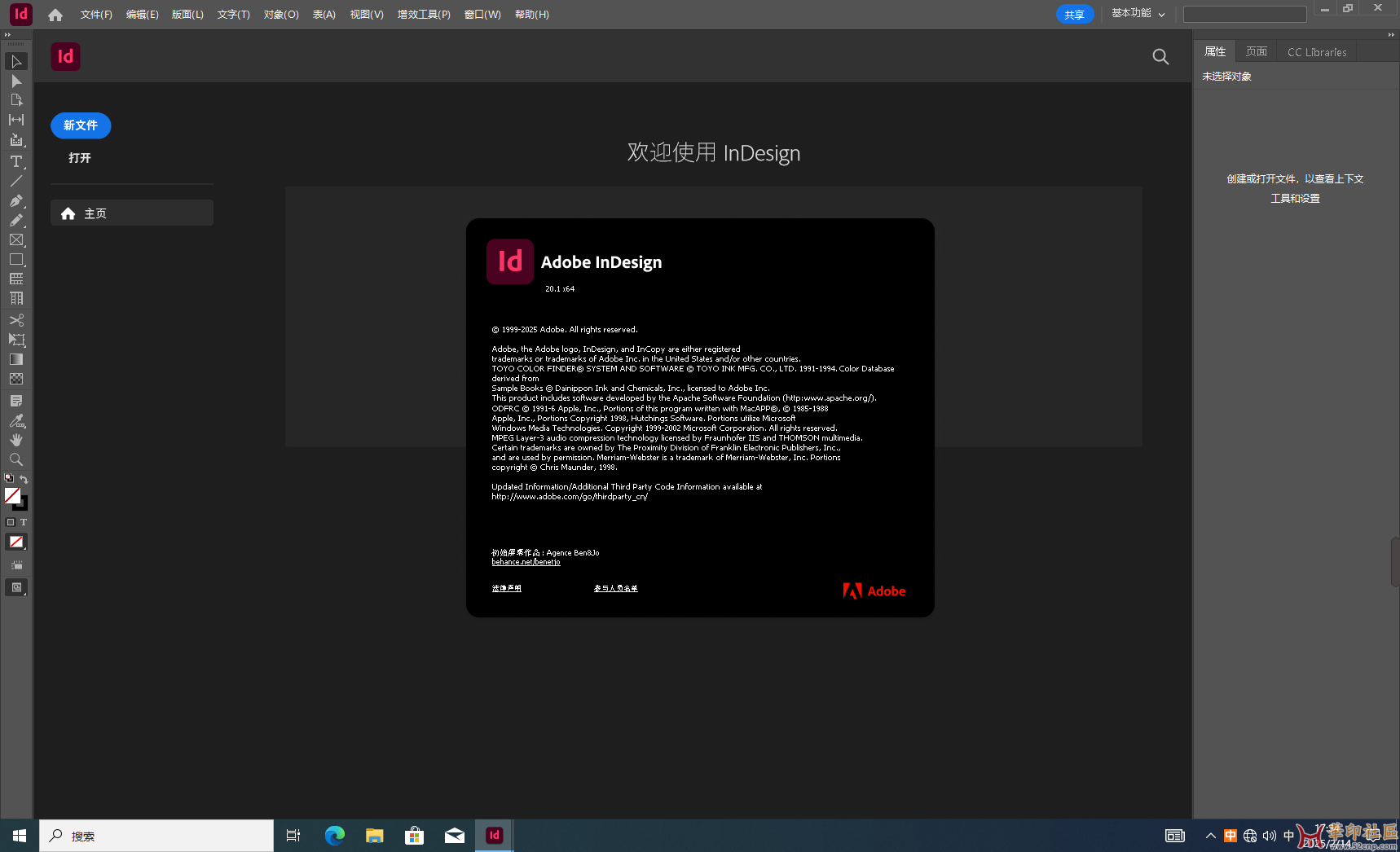
Task: Select the Color Theme eyedropper tool
Action: point(16,420)
